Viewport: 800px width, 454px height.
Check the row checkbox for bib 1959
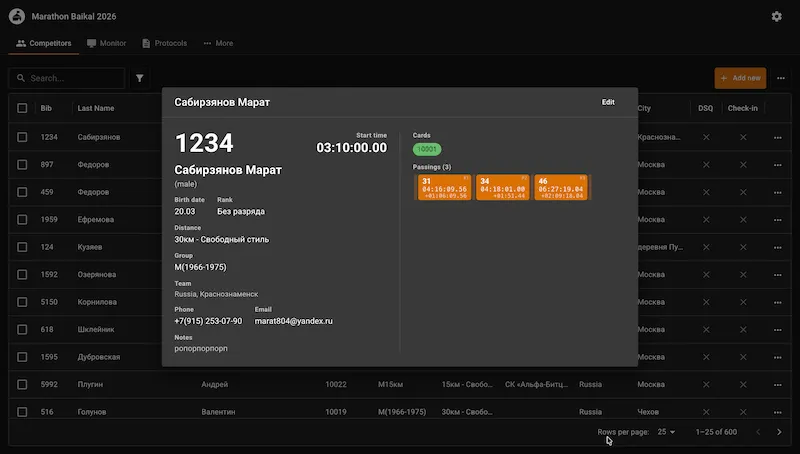pyautogui.click(x=22, y=219)
